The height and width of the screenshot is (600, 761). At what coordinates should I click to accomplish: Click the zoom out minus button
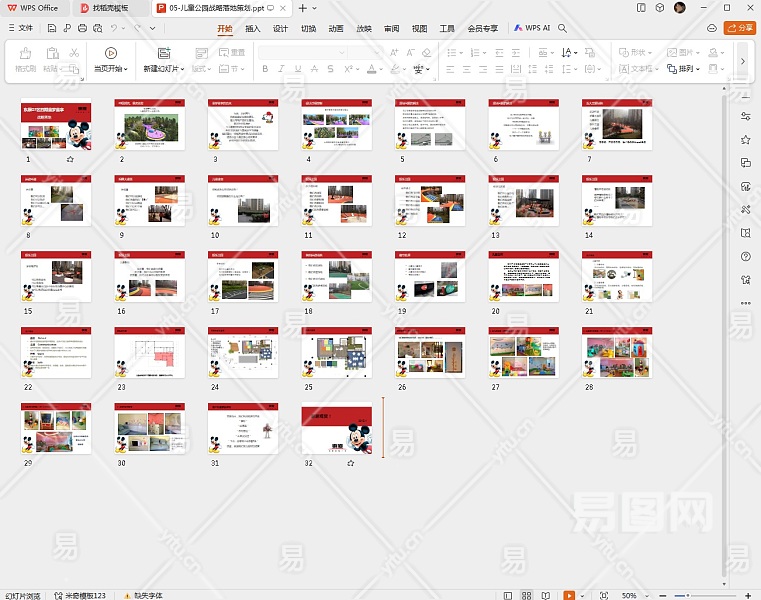[x=665, y=595]
